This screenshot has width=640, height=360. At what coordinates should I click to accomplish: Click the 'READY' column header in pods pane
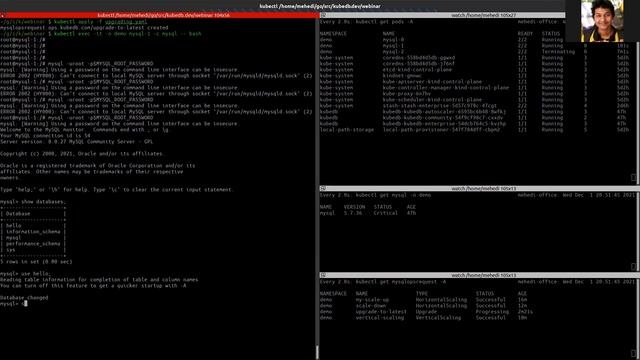tap(525, 33)
